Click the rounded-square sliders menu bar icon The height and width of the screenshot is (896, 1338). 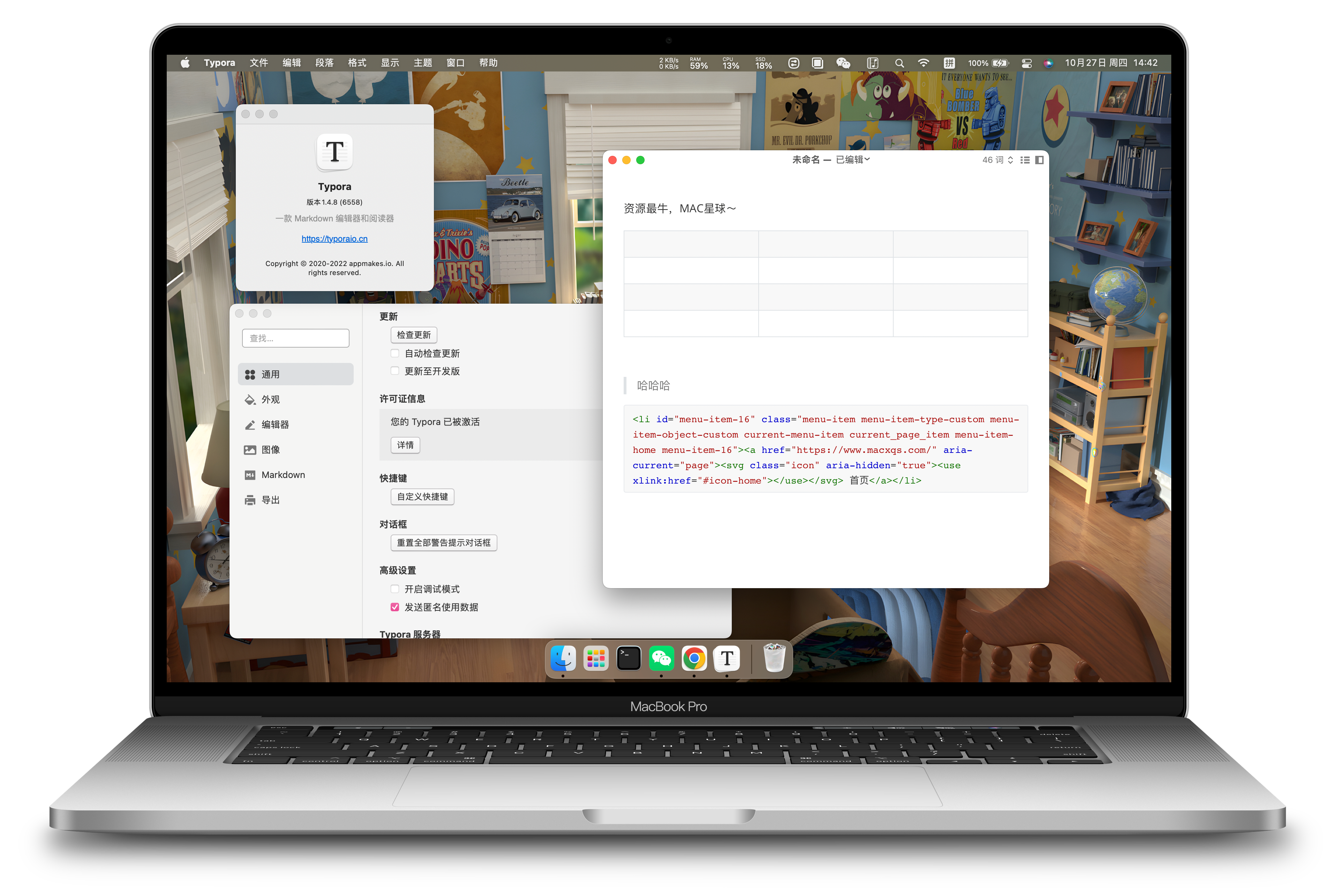[794, 63]
